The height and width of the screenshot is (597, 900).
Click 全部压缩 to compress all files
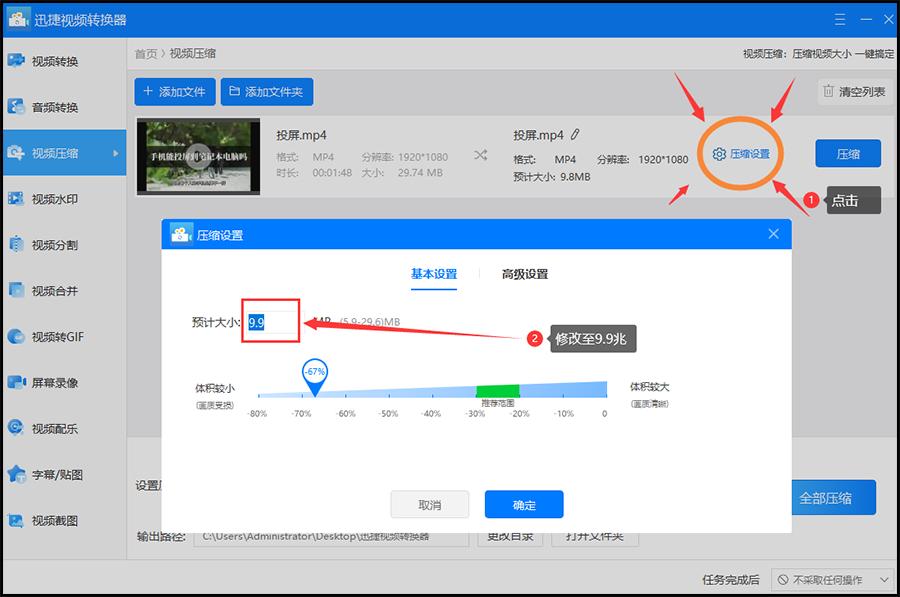tap(831, 497)
